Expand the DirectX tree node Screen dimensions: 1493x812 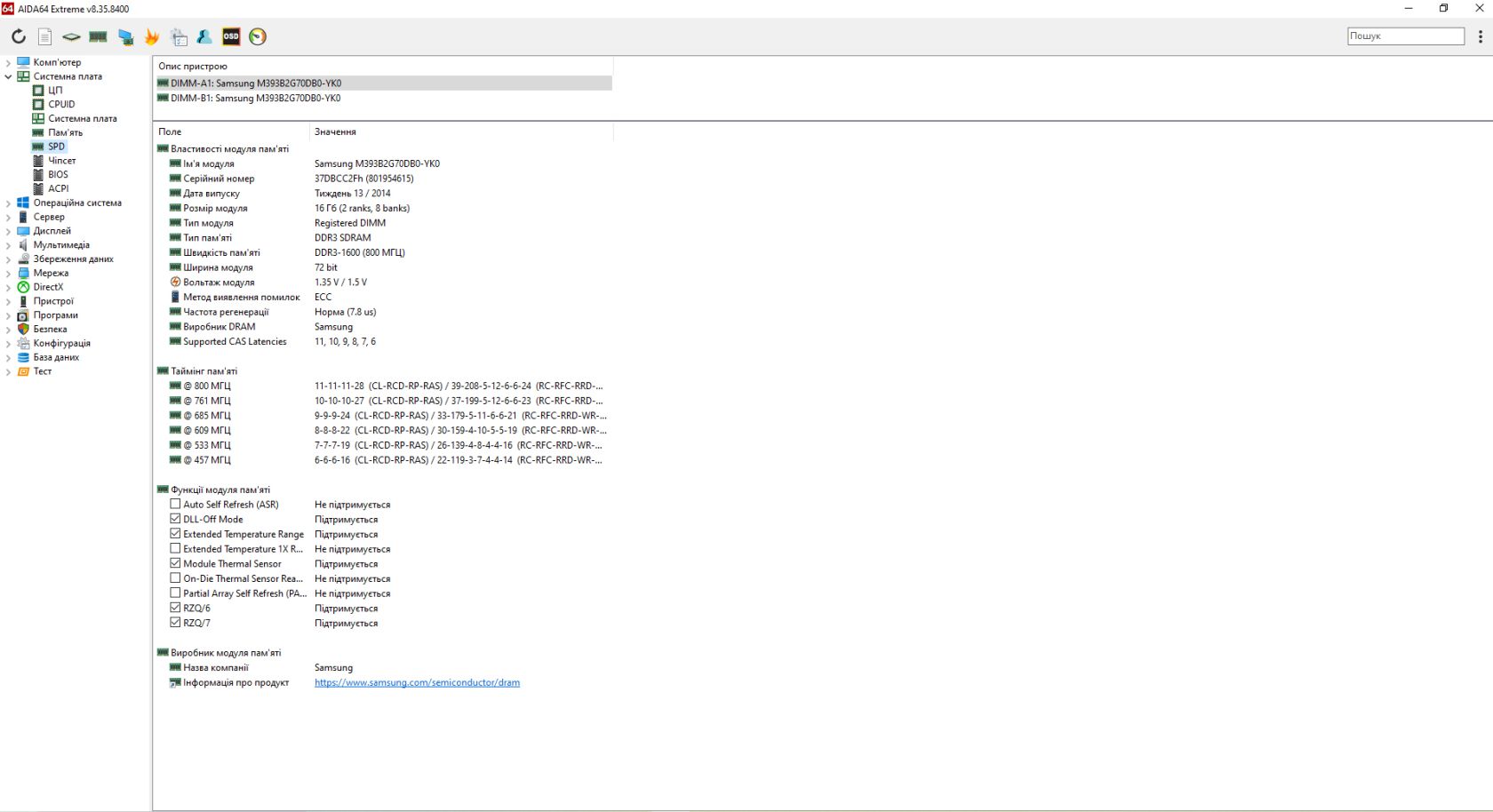pos(8,288)
